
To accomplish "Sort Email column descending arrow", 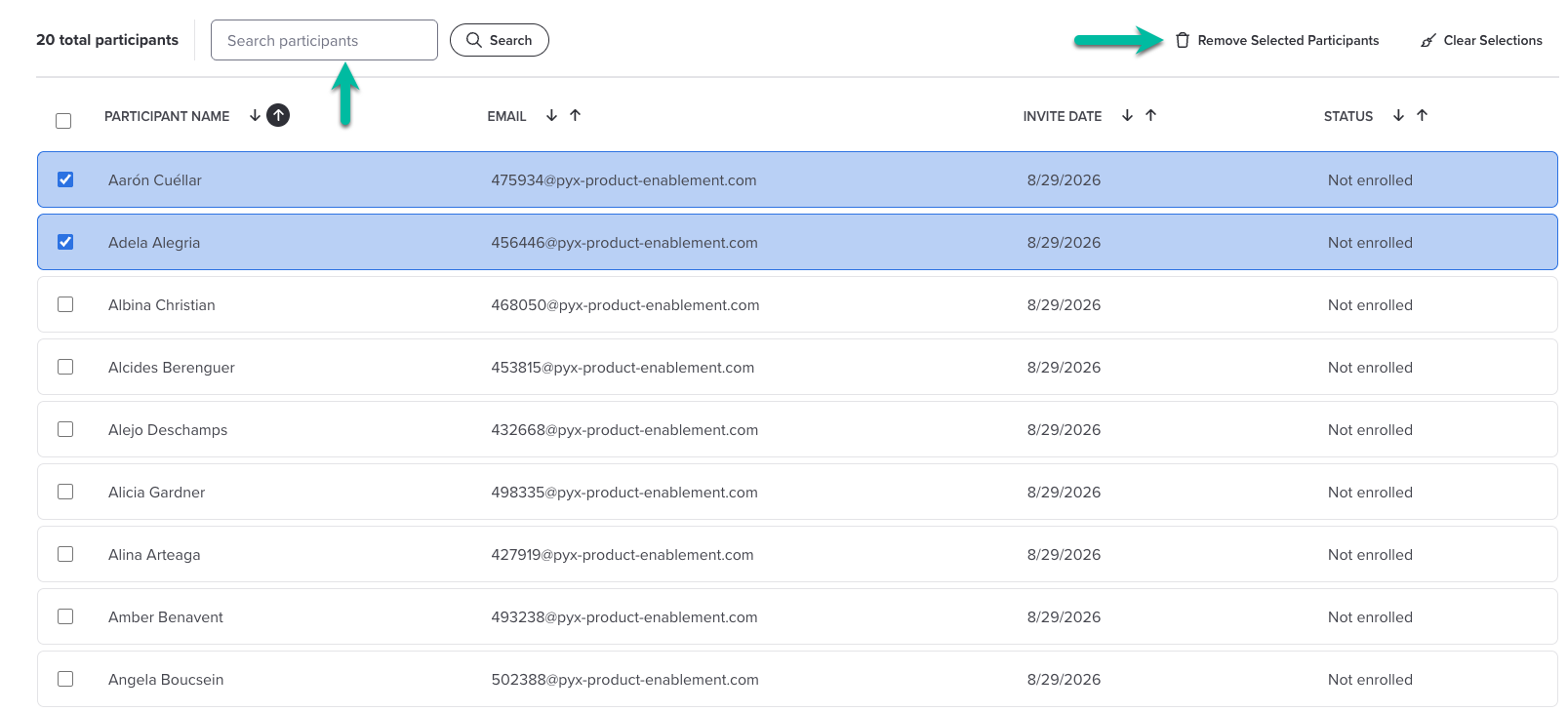I will pos(551,115).
